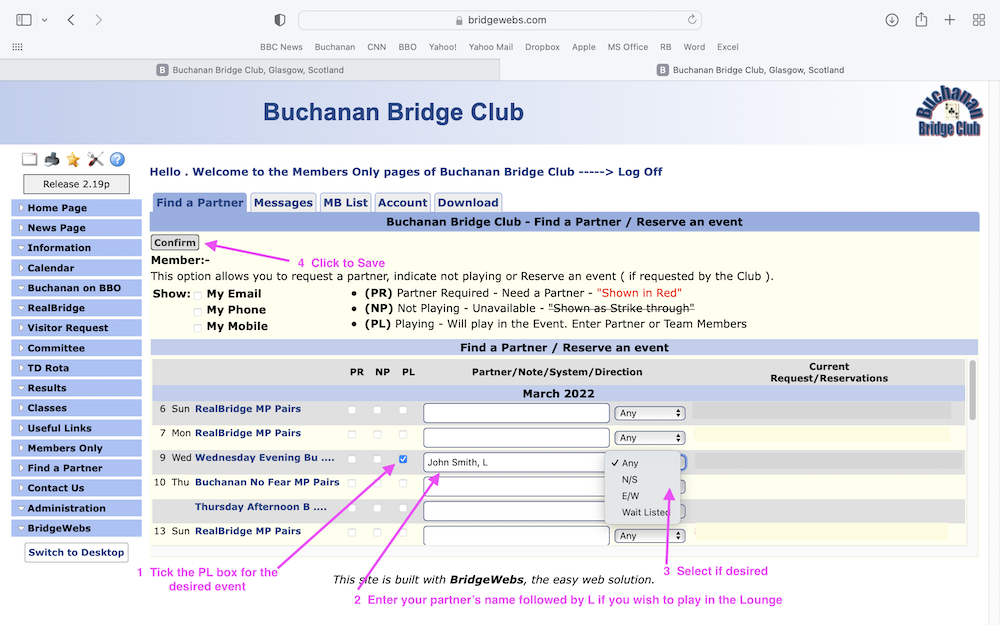Viewport: 1000px width, 625px height.
Task: Open the blue question mark help icon
Action: (117, 160)
